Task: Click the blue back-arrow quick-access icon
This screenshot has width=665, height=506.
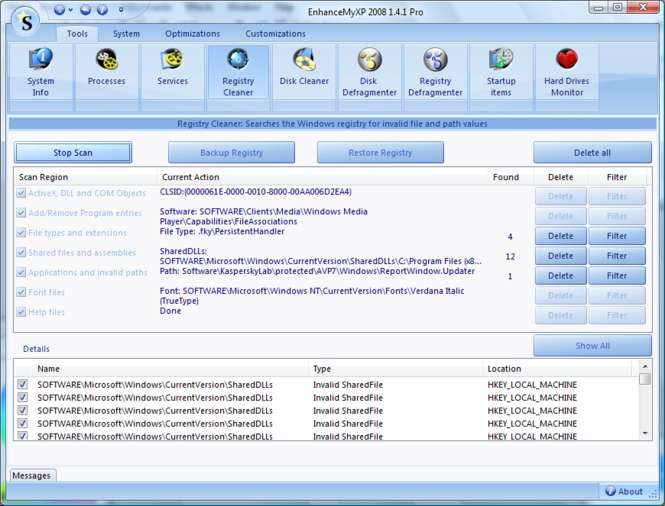Action: [x=86, y=9]
